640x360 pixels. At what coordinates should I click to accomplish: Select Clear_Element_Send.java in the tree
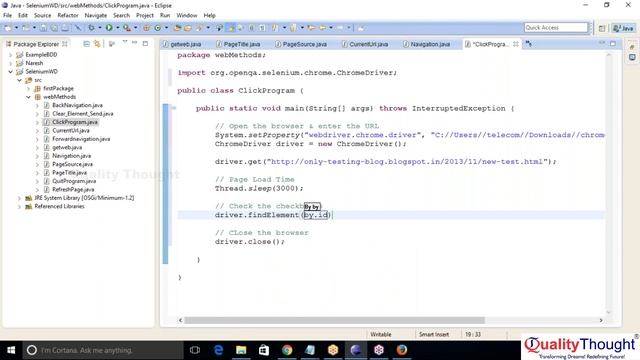[x=82, y=114]
